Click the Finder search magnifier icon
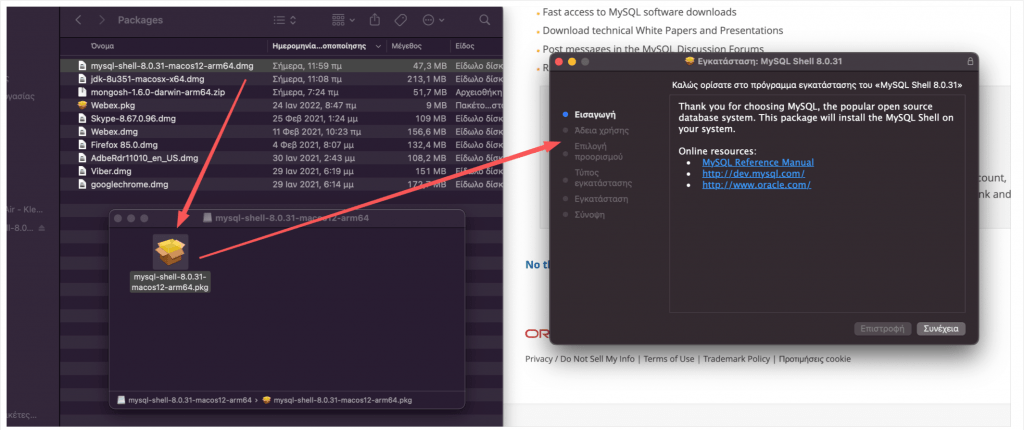The image size is (1024, 430). coord(485,20)
